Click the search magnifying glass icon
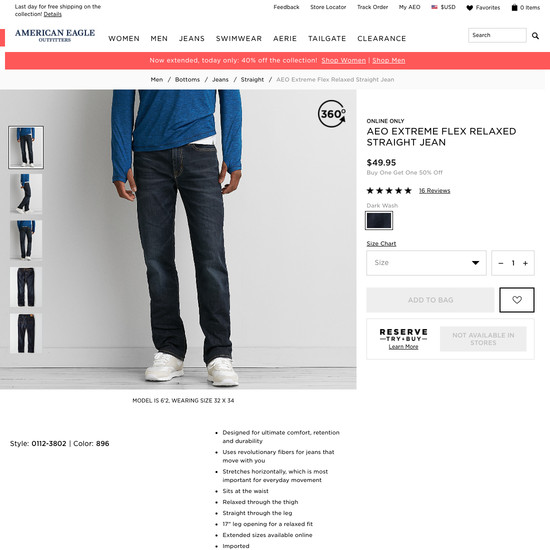550x550 pixels. [x=535, y=35]
